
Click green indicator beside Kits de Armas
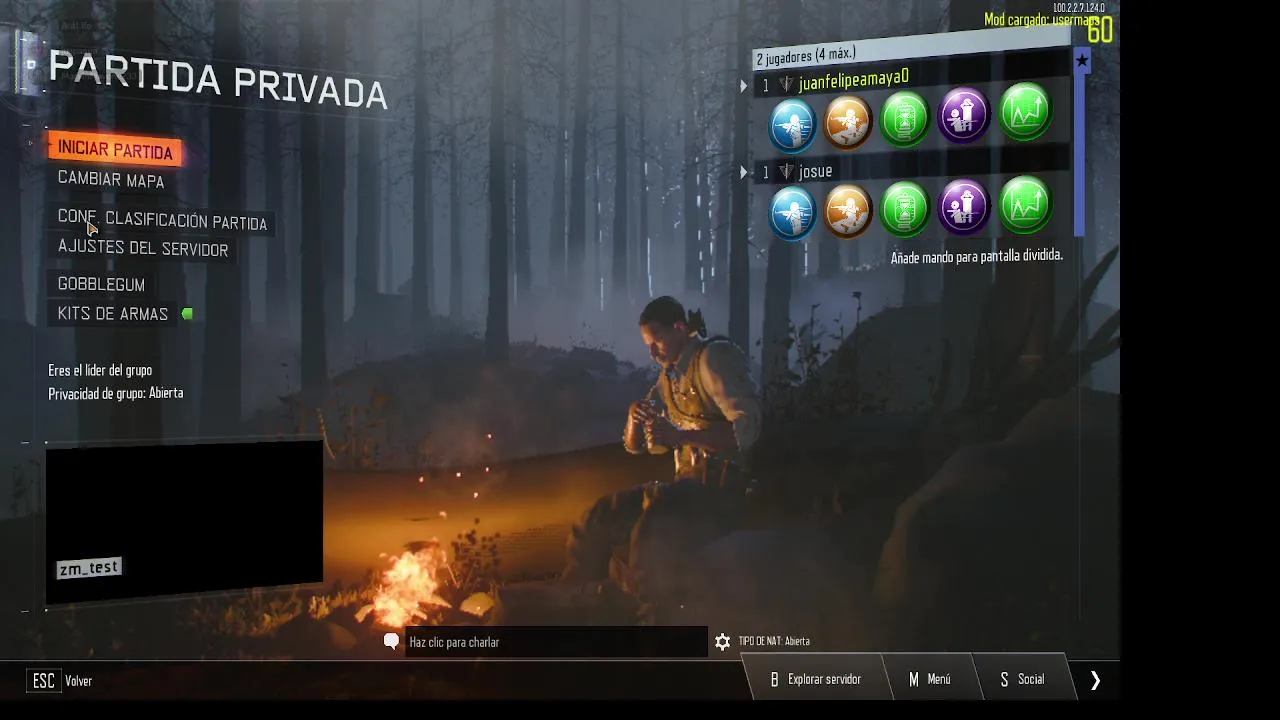coord(187,314)
